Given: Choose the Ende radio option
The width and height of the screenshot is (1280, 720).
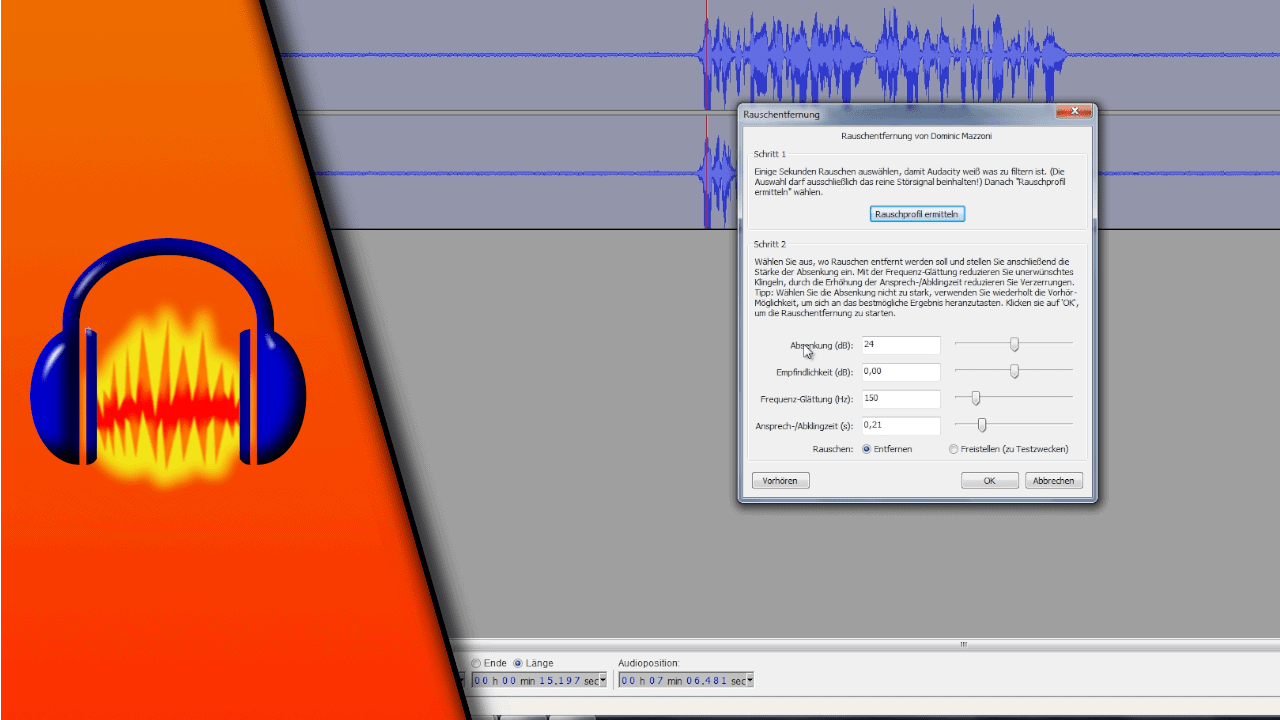Looking at the screenshot, I should (x=476, y=663).
